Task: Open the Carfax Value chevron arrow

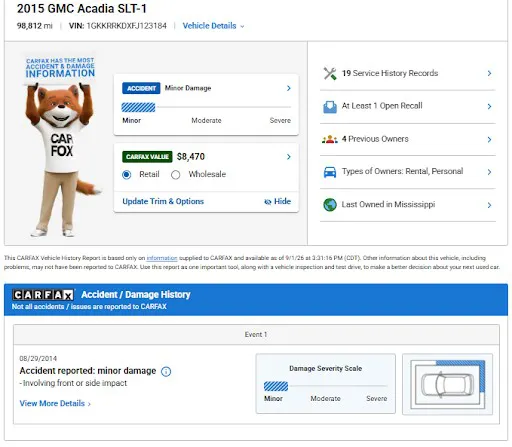Action: pyautogui.click(x=289, y=157)
